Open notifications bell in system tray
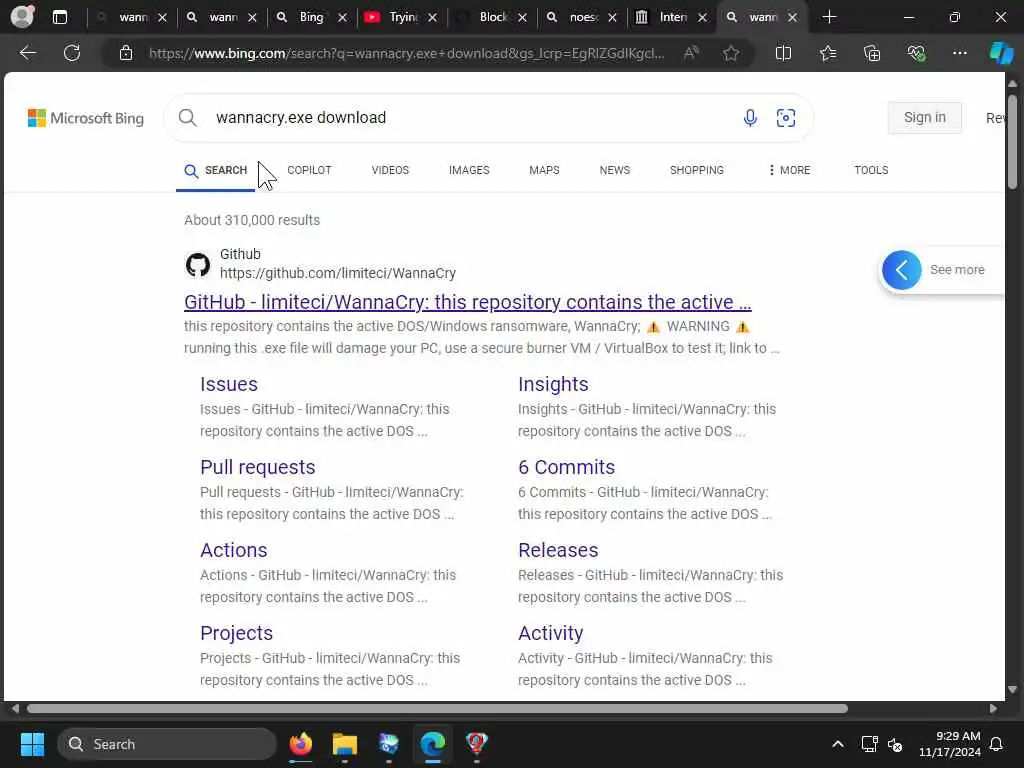Image resolution: width=1024 pixels, height=768 pixels. 997,744
